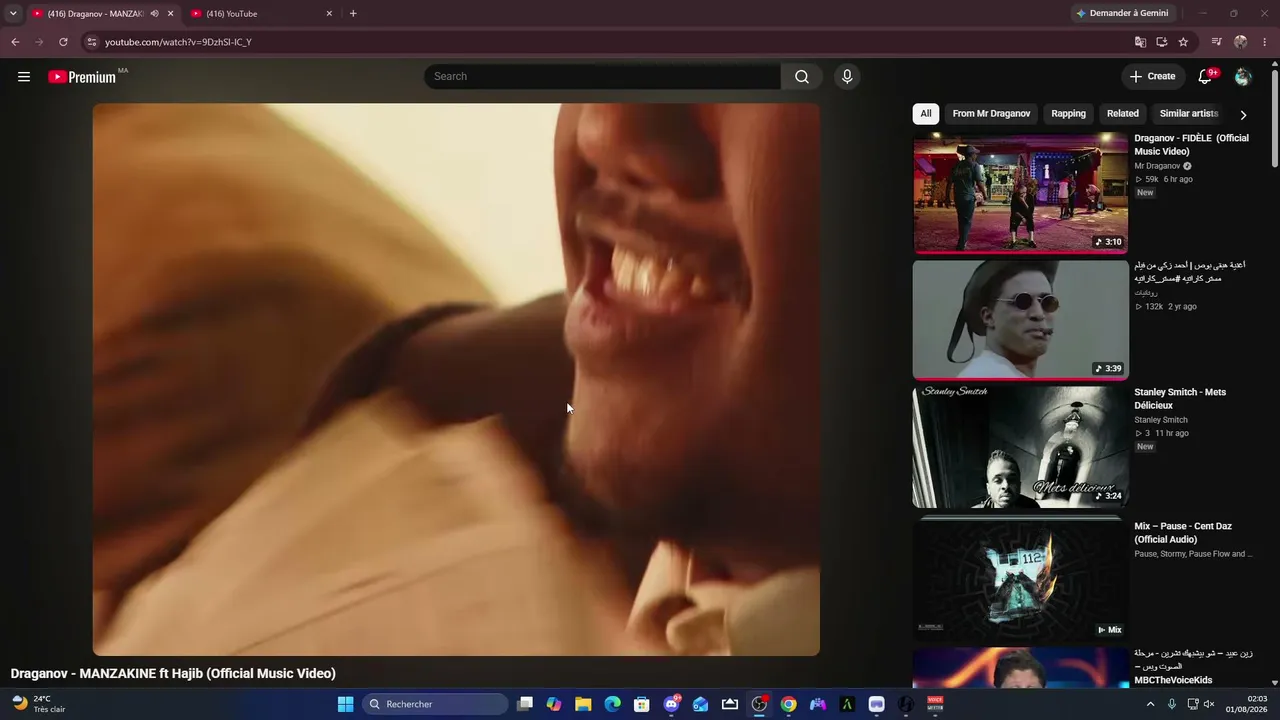Open File Explorer from the taskbar

tap(583, 704)
